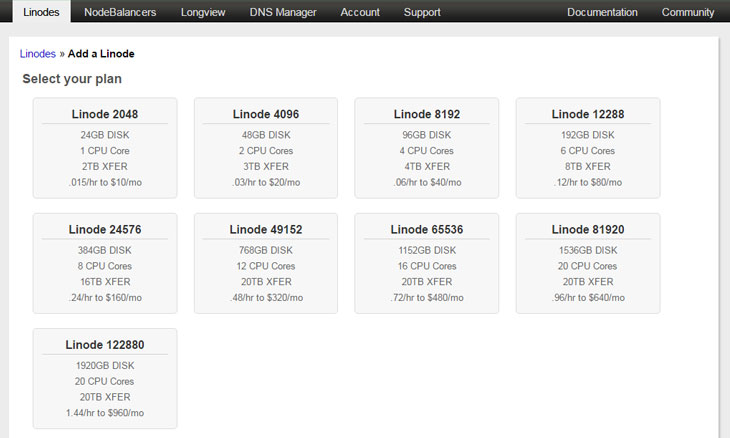This screenshot has height=438, width=730.
Task: Visit the Community link
Action: point(688,12)
